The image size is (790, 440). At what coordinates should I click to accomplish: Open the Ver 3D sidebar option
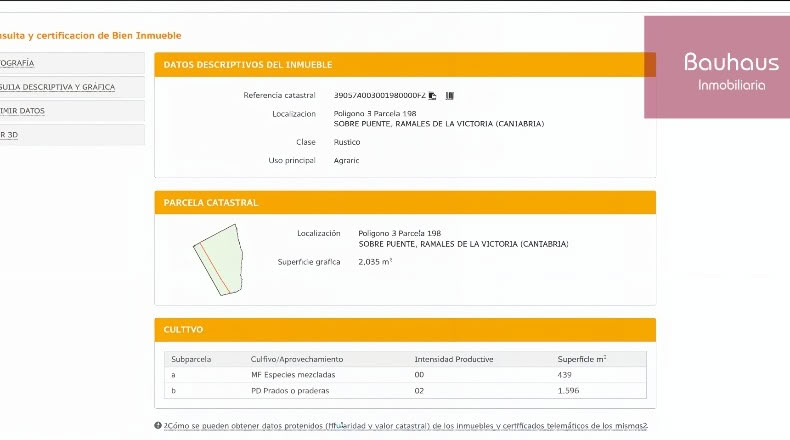[72, 135]
